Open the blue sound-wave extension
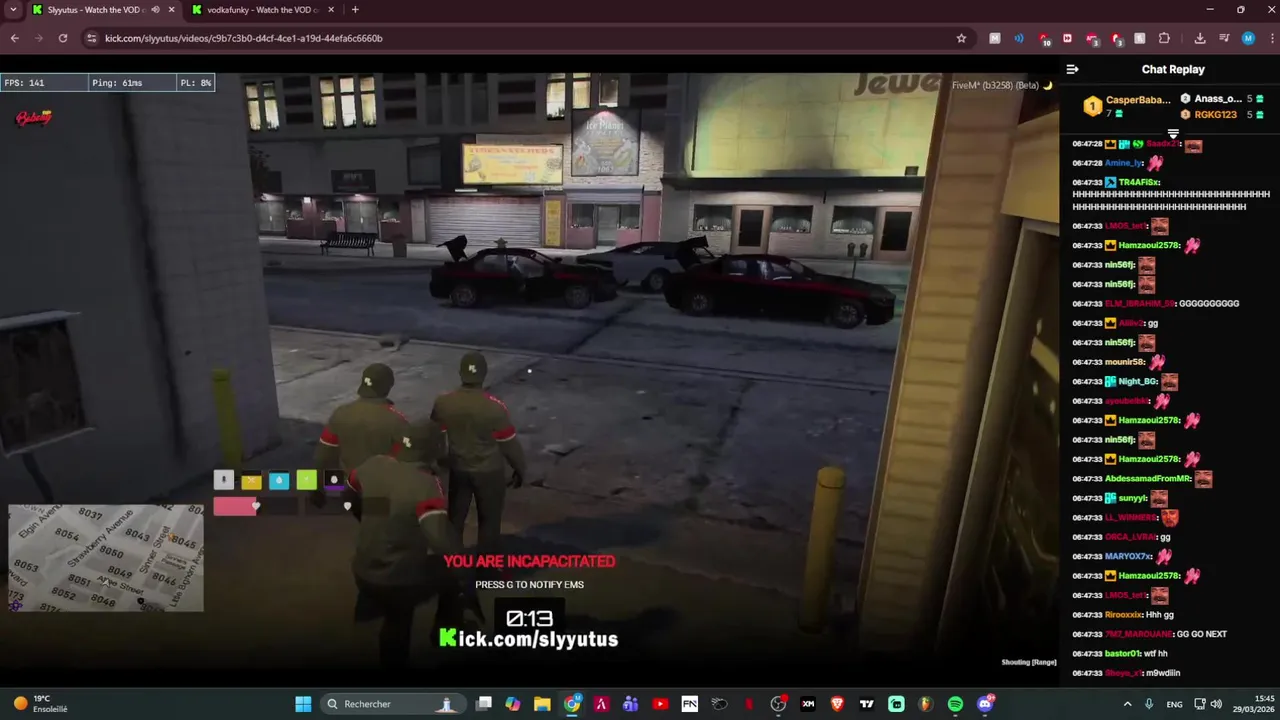1280x720 pixels. point(1019,38)
